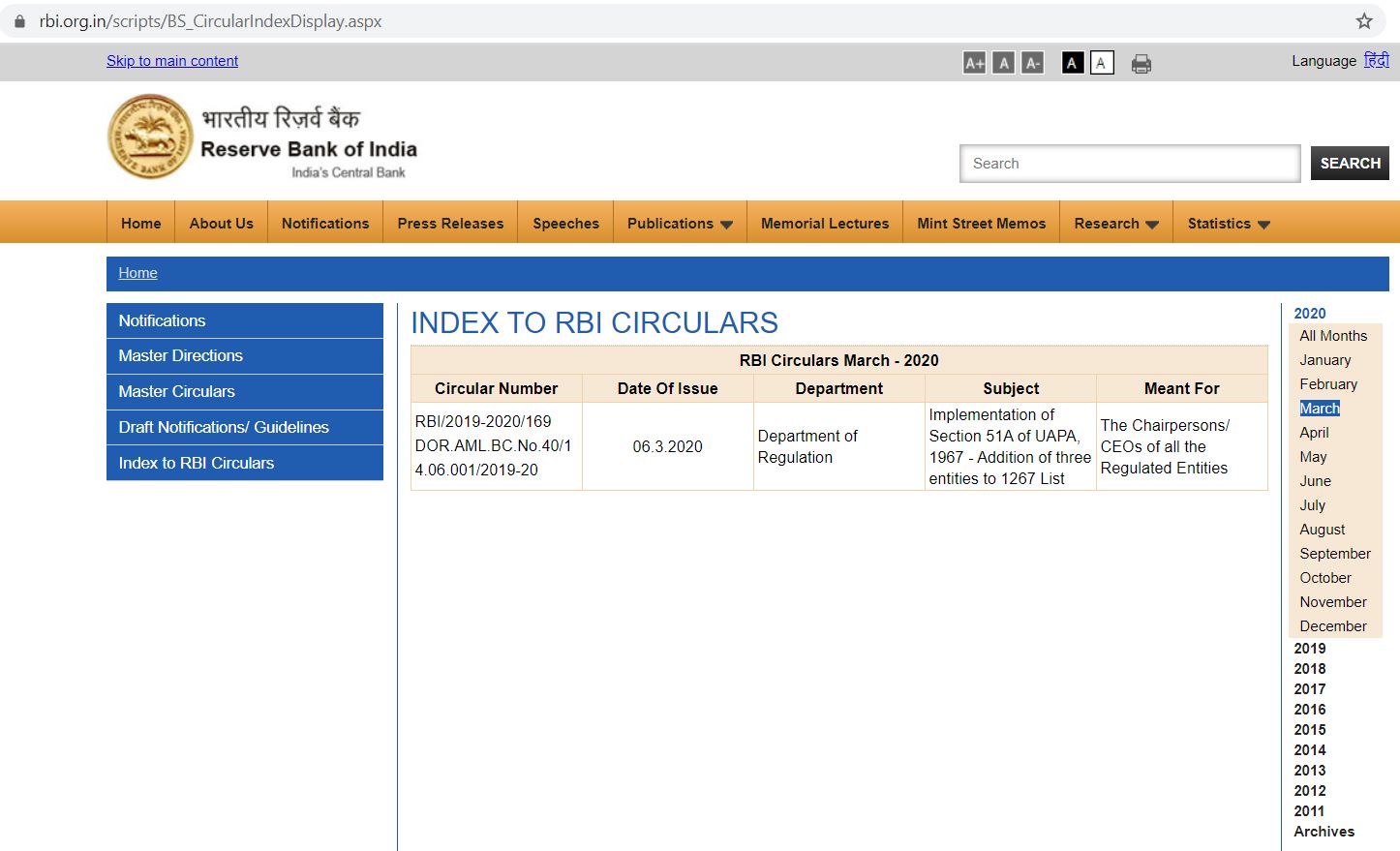Open Notifications in the top navigation bar
The width and height of the screenshot is (1400, 851).
point(325,223)
